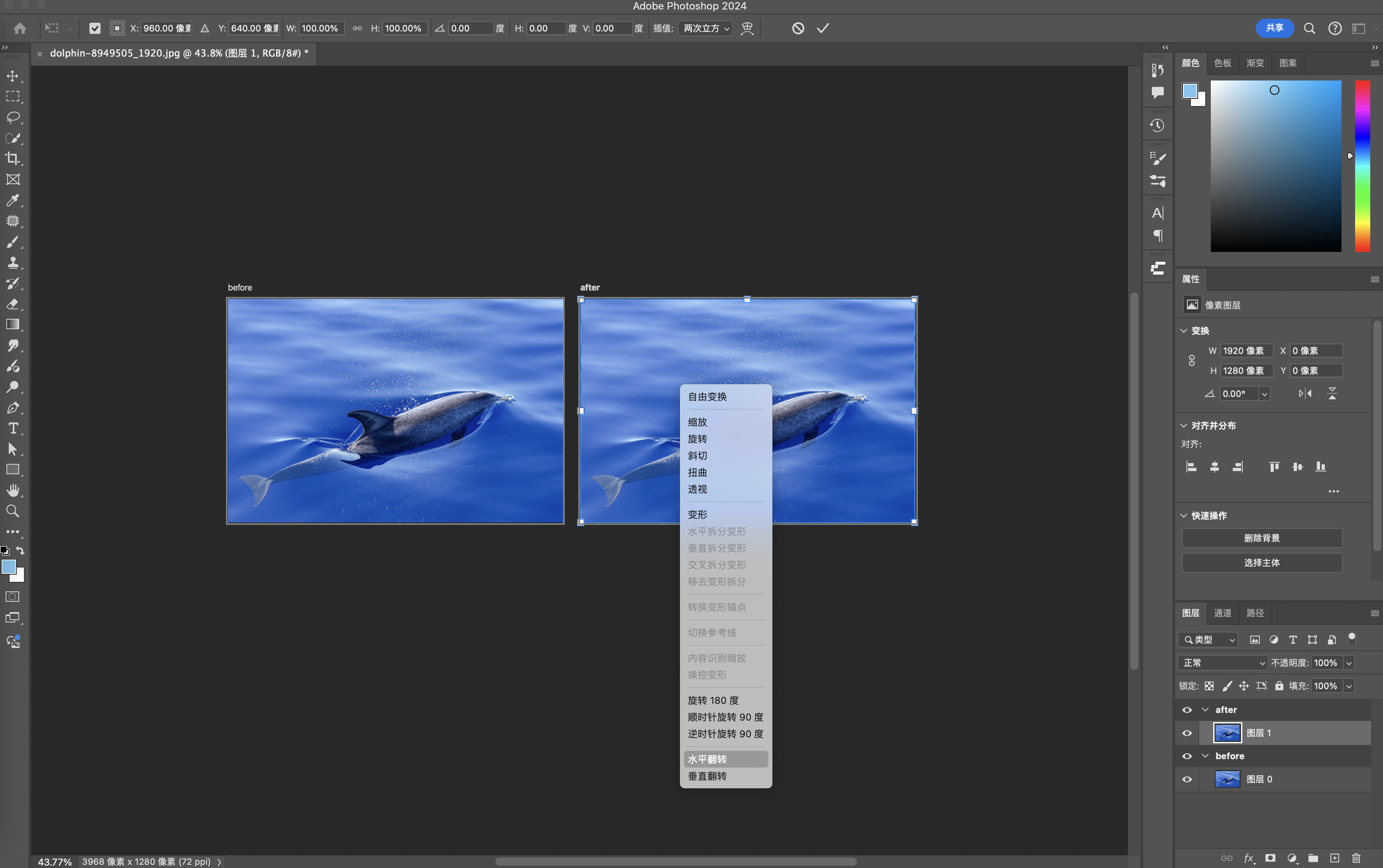Viewport: 1383px width, 868px height.
Task: Select the Gradient tool
Action: tap(13, 324)
